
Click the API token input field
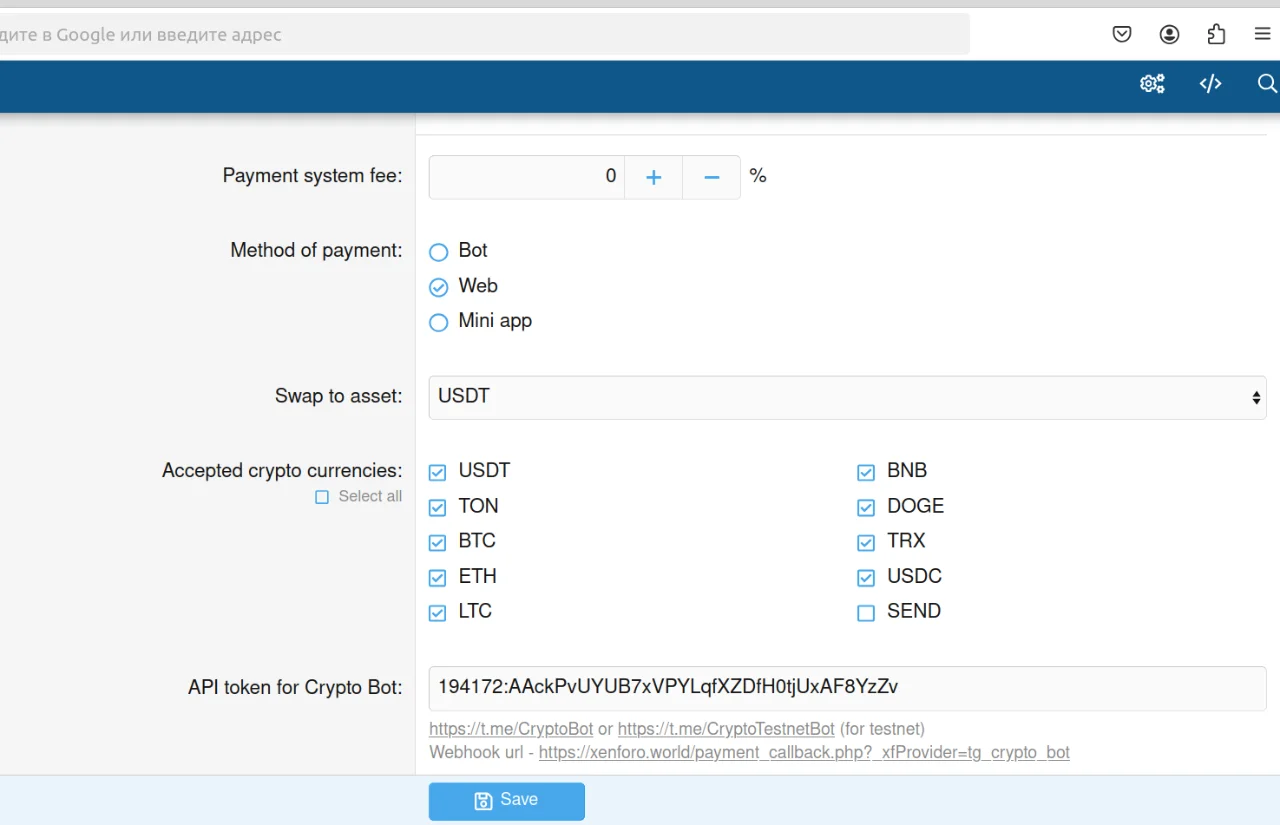[x=847, y=688]
